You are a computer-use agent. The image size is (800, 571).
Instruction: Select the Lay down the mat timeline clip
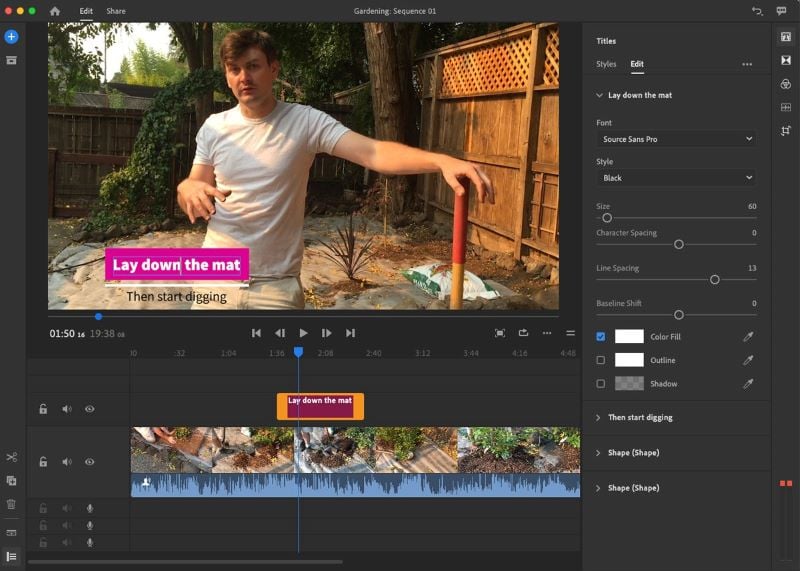pos(320,407)
